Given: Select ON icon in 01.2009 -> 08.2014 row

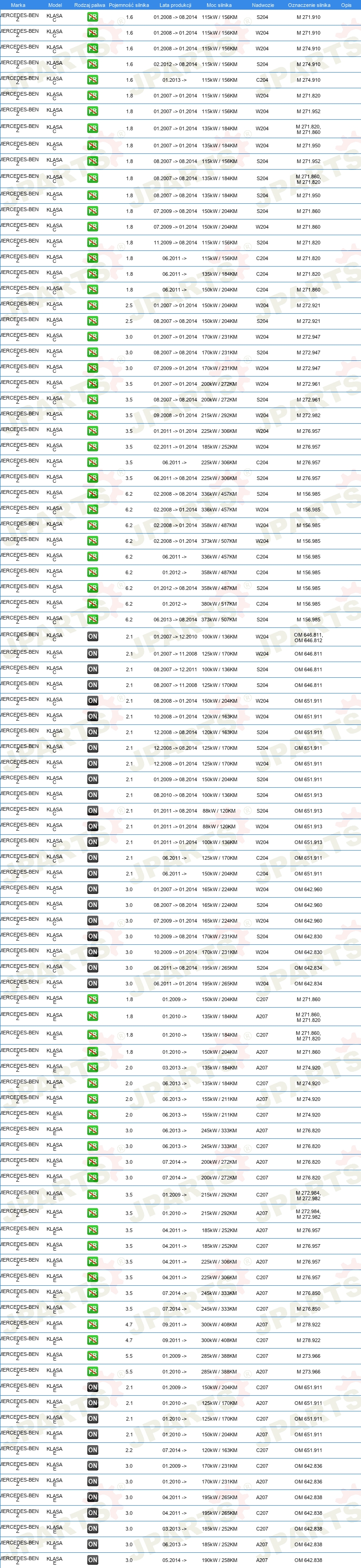Looking at the screenshot, I should pos(92,779).
